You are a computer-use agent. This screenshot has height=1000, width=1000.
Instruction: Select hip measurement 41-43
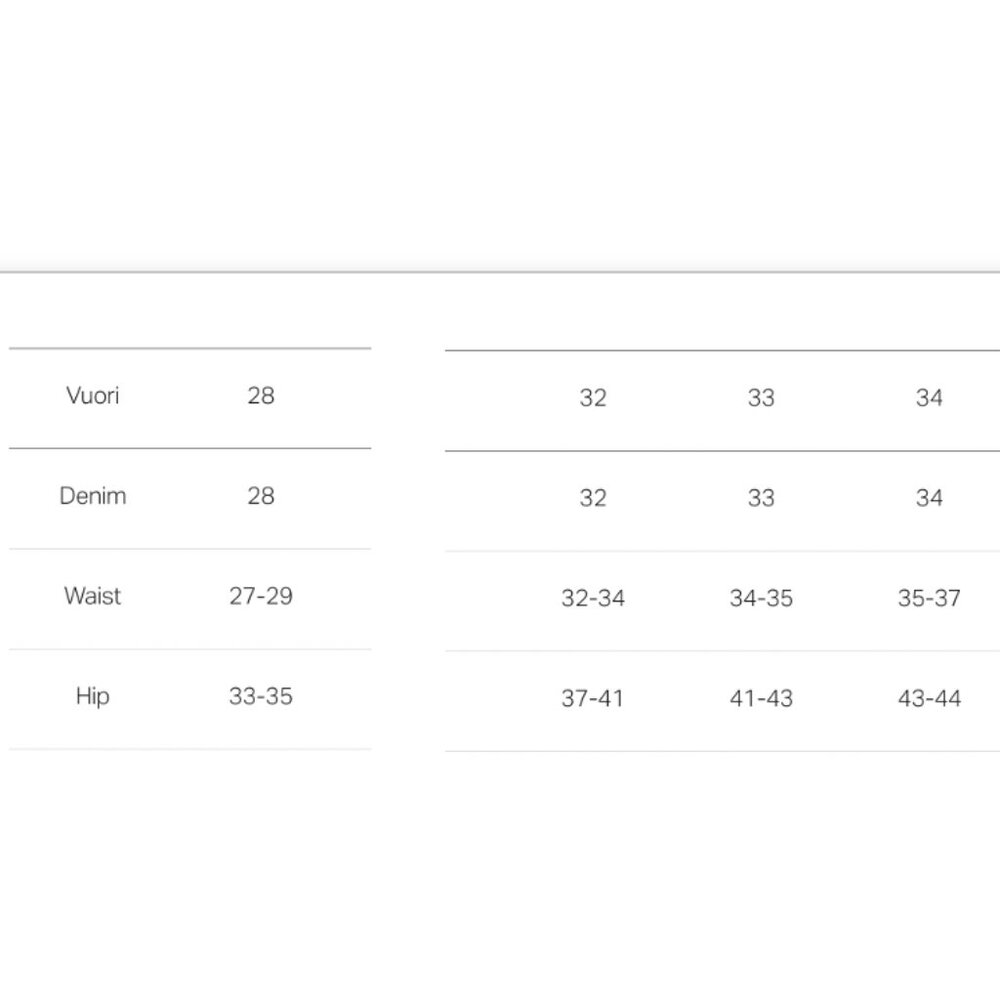761,698
